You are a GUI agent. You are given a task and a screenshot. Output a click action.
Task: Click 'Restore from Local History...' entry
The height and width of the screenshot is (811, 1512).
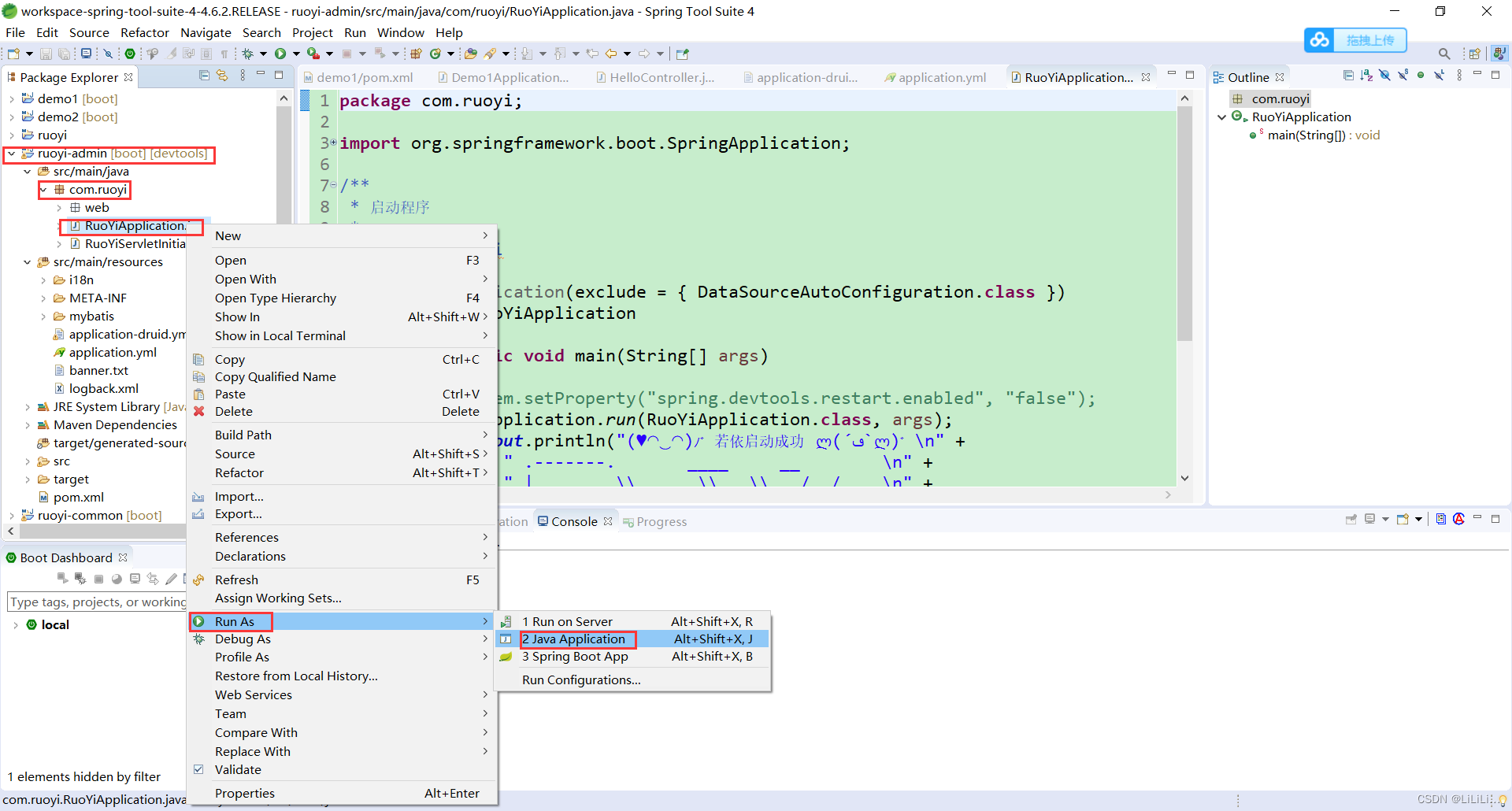pyautogui.click(x=296, y=676)
